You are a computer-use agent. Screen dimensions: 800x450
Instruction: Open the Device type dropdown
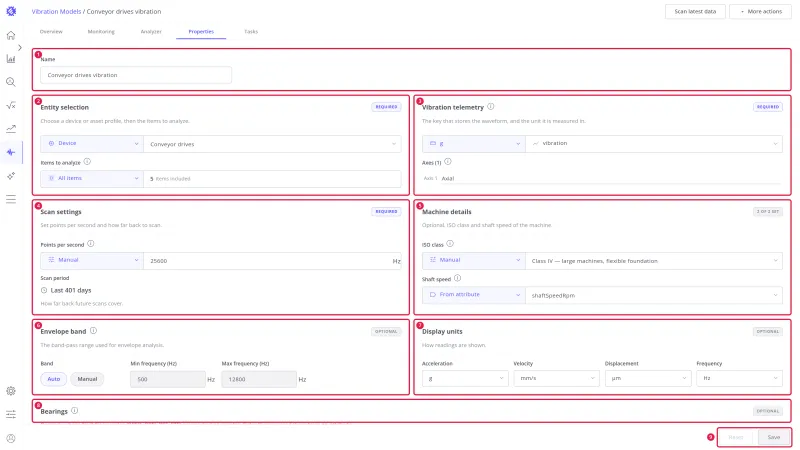pyautogui.click(x=92, y=143)
